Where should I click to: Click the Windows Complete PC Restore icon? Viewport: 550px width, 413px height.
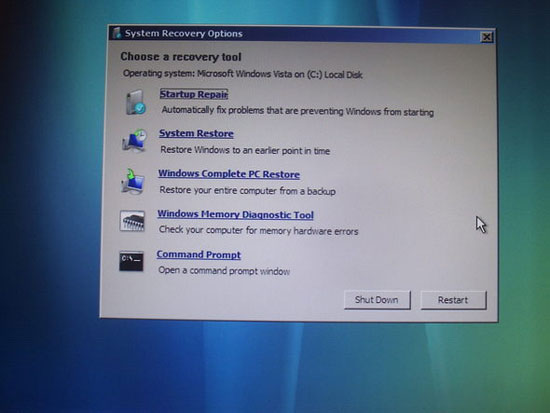133,181
